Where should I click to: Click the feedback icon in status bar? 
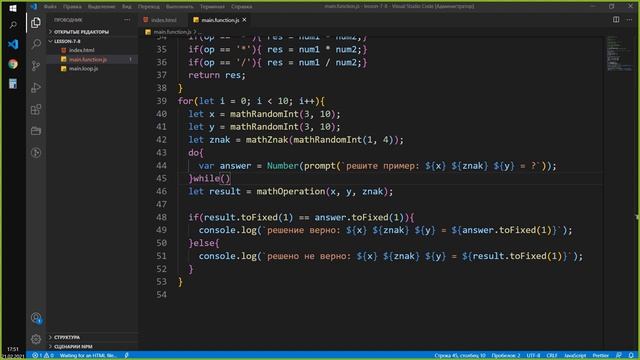click(619, 356)
